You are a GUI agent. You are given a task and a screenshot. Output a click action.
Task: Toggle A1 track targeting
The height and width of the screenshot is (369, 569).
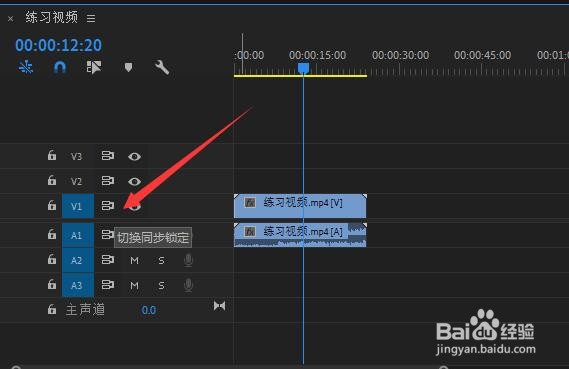[x=78, y=235]
